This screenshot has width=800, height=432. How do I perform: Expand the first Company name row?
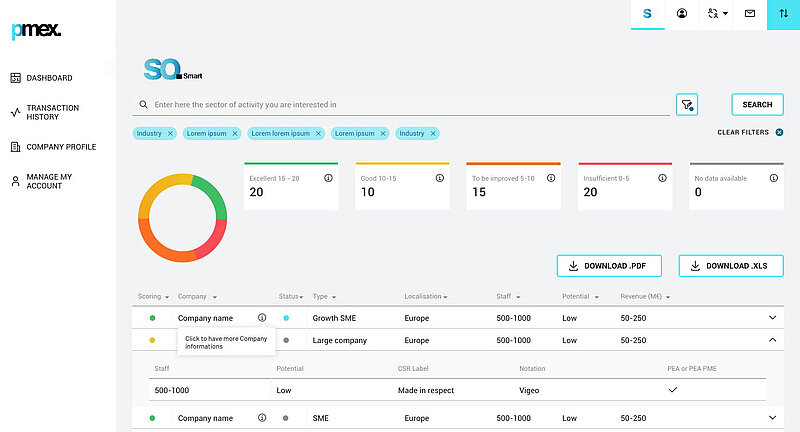click(772, 318)
